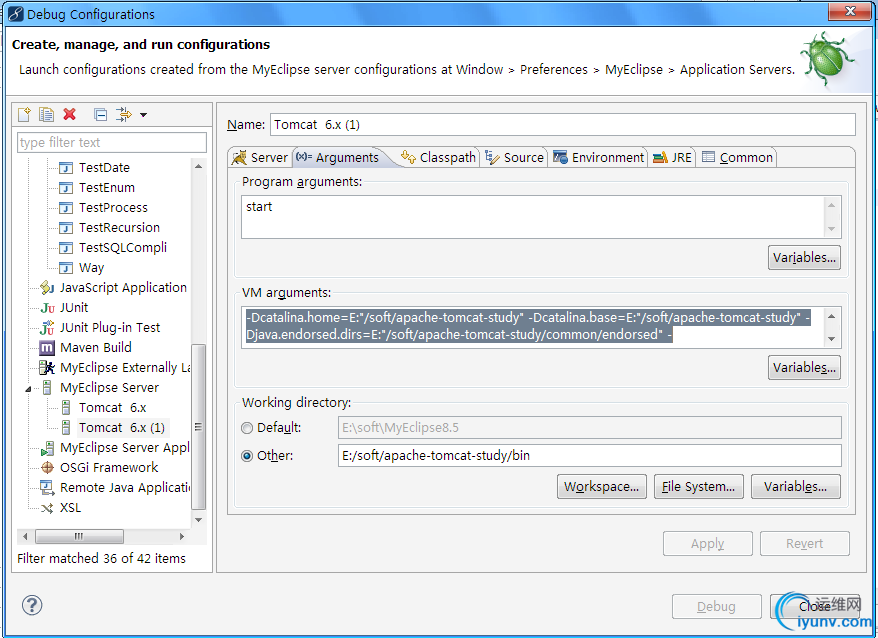Screen dimensions: 878x638
Task: Click the tree's horizontal scroll right arrow
Action: pyautogui.click(x=182, y=537)
